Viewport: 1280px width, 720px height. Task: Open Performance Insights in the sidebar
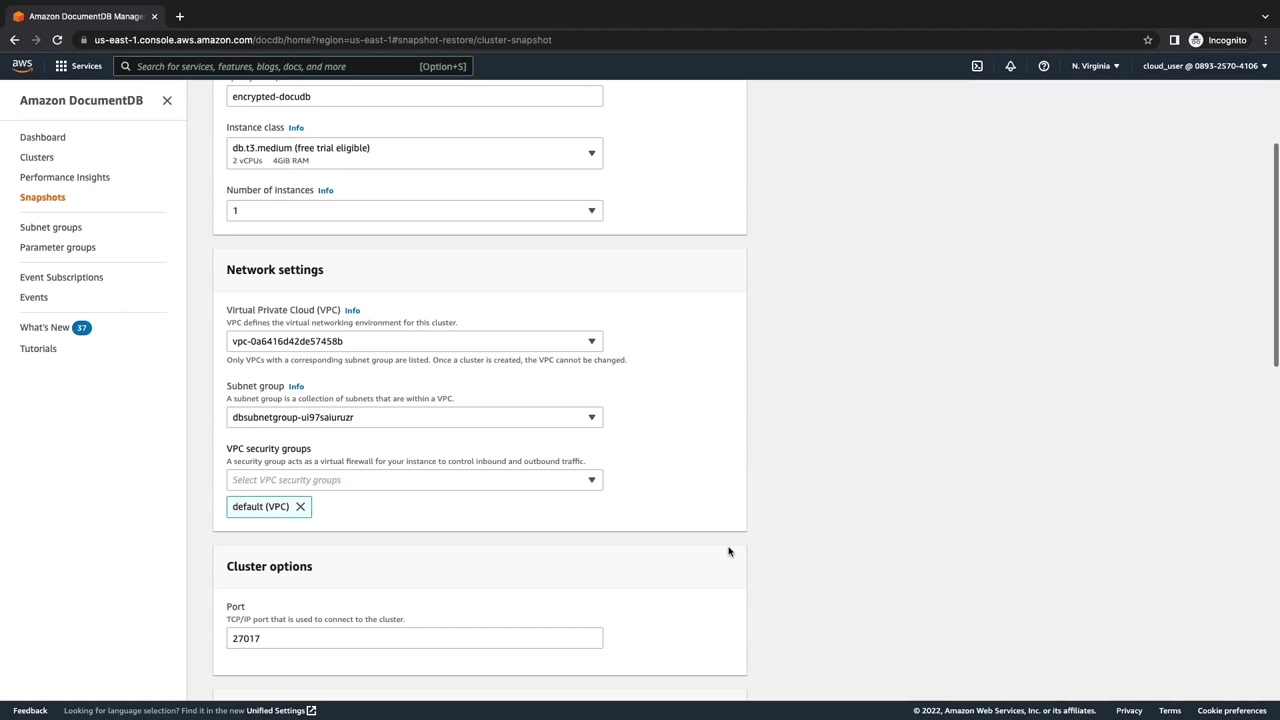(65, 177)
